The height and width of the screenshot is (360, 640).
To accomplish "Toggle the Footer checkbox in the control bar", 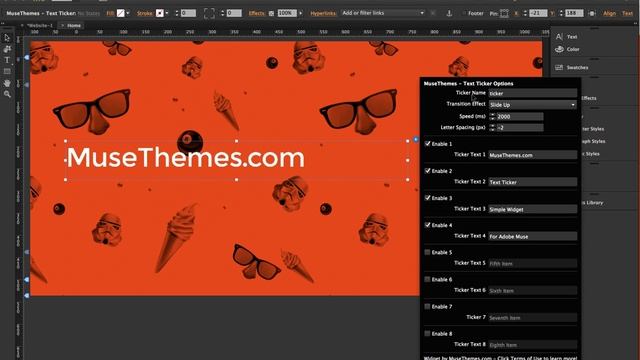I will pos(464,13).
